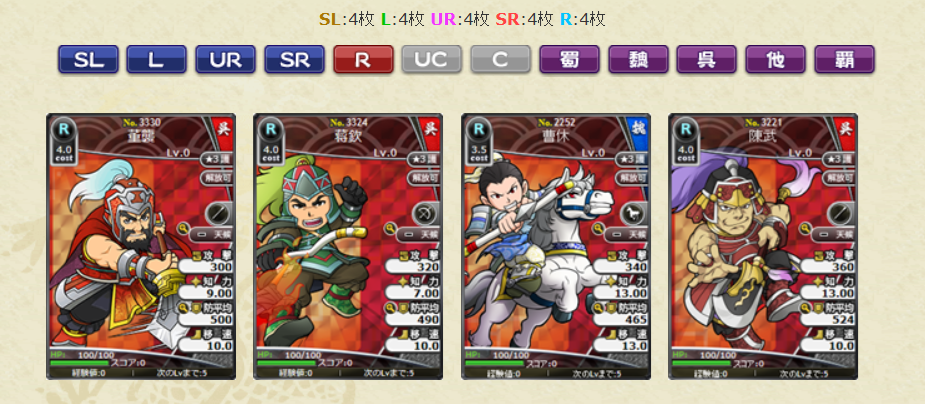Select the UR rarity filter button
This screenshot has width=925, height=404.
225,60
